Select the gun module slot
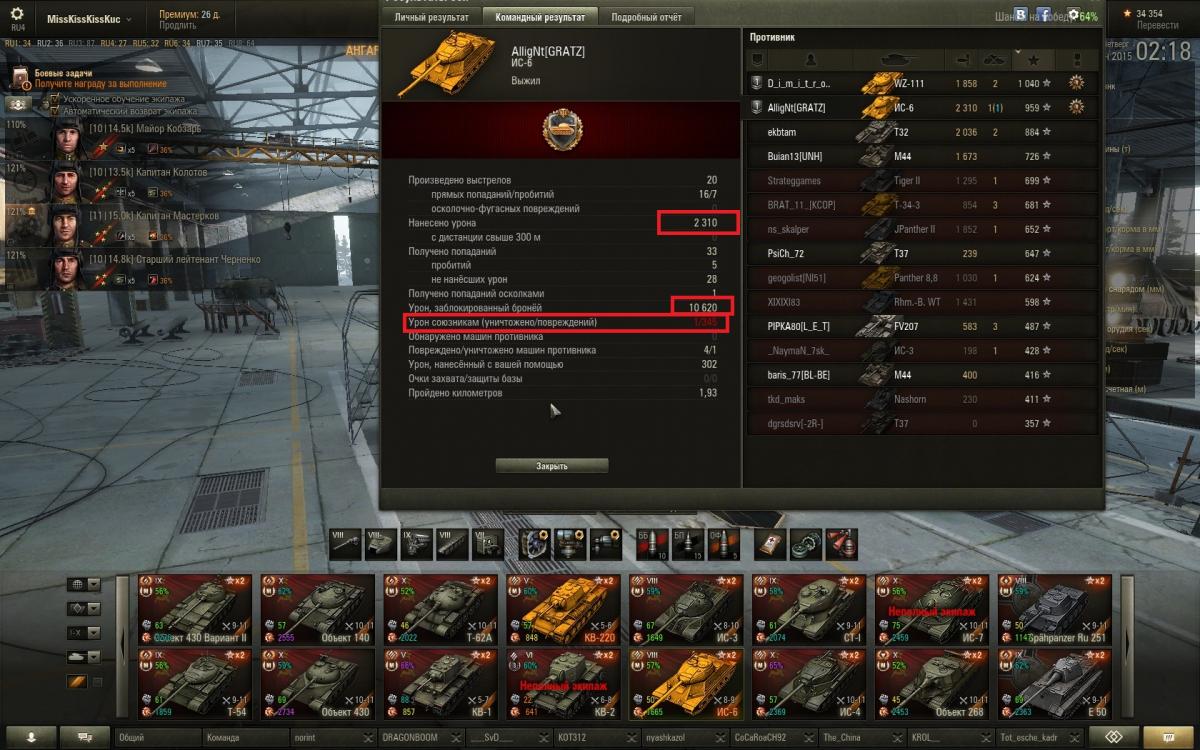Image resolution: width=1200 pixels, height=750 pixels. click(x=346, y=544)
